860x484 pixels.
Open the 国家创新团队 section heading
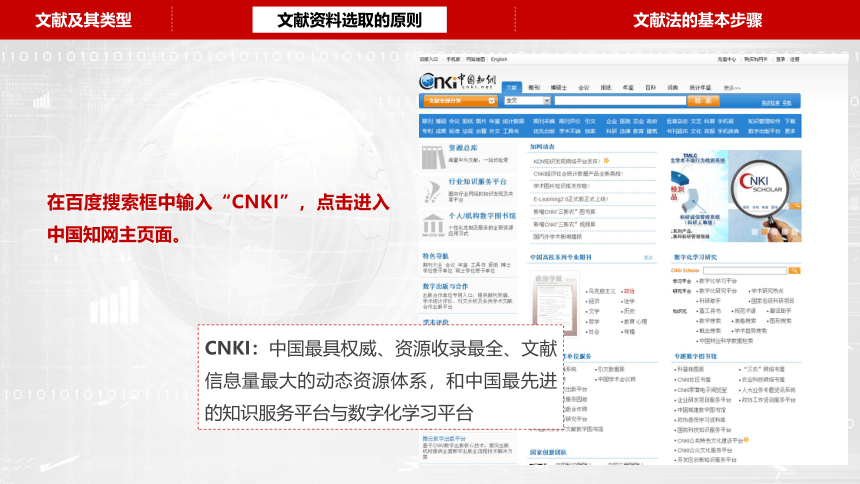548,453
